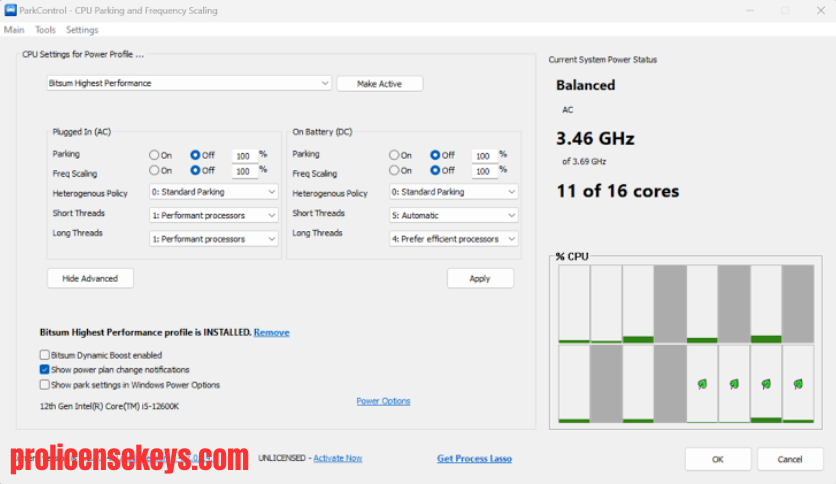Click the last efficiency core leaf icon
The width and height of the screenshot is (836, 484).
click(x=798, y=384)
